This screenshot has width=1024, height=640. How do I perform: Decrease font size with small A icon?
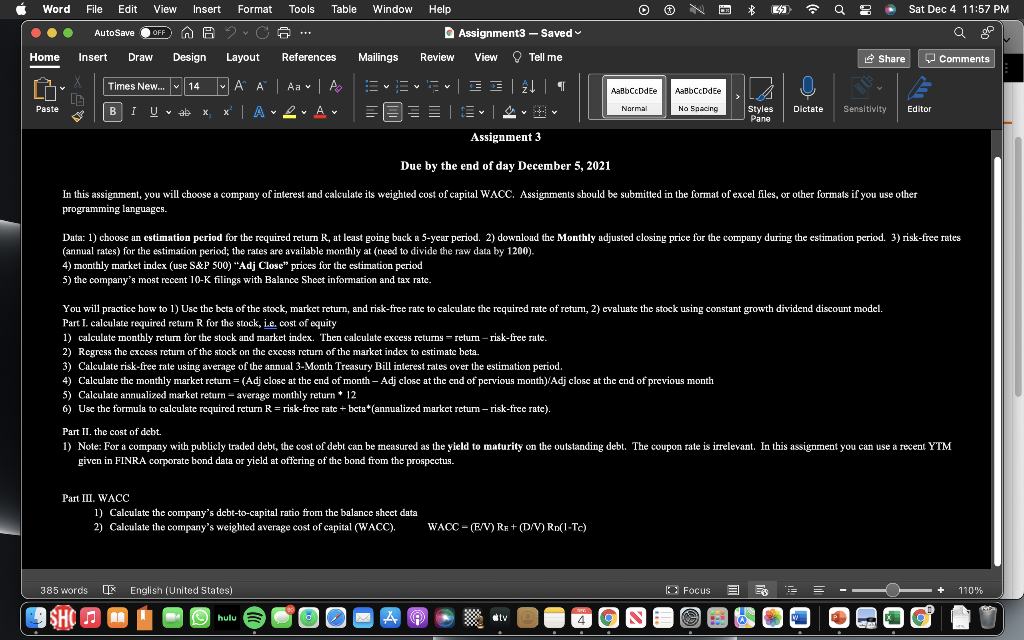(261, 86)
